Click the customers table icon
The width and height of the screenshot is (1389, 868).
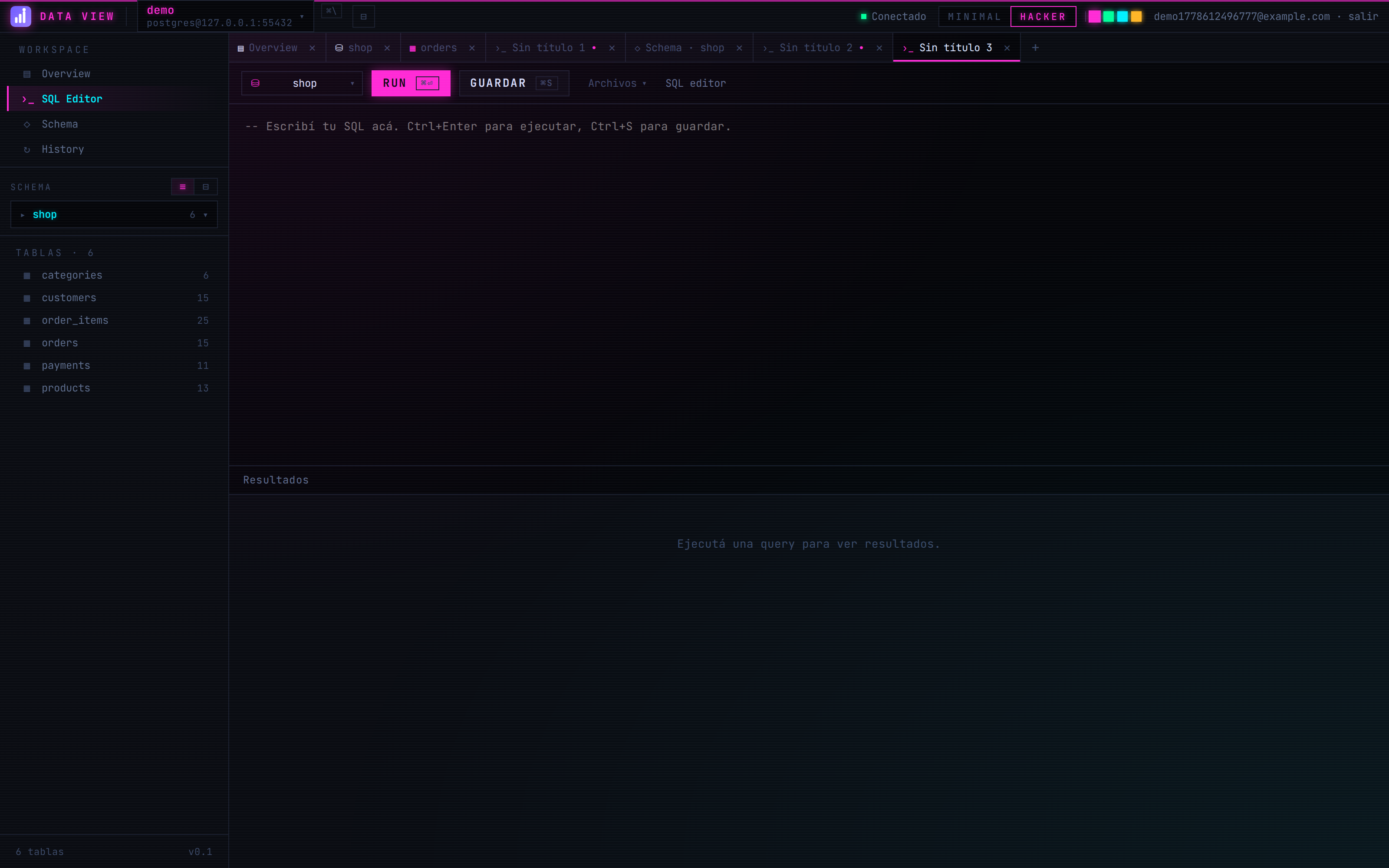point(27,298)
